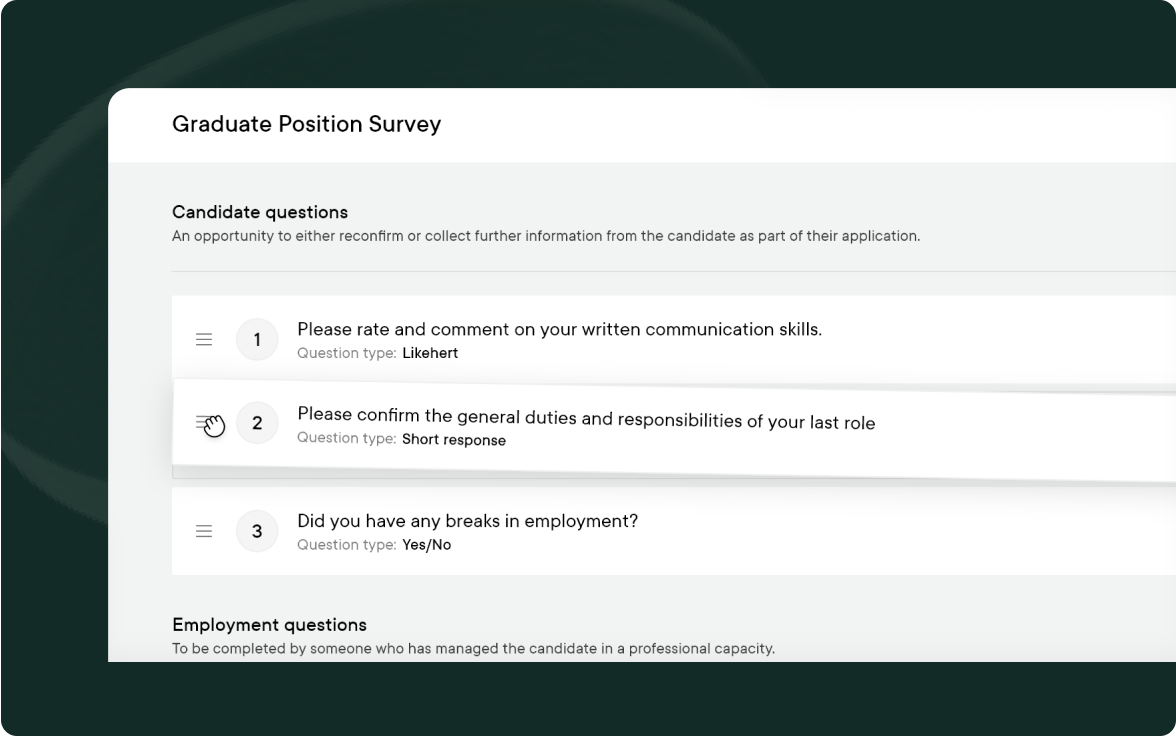
Task: Click the 'Likehert' question type value
Action: pyautogui.click(x=430, y=353)
